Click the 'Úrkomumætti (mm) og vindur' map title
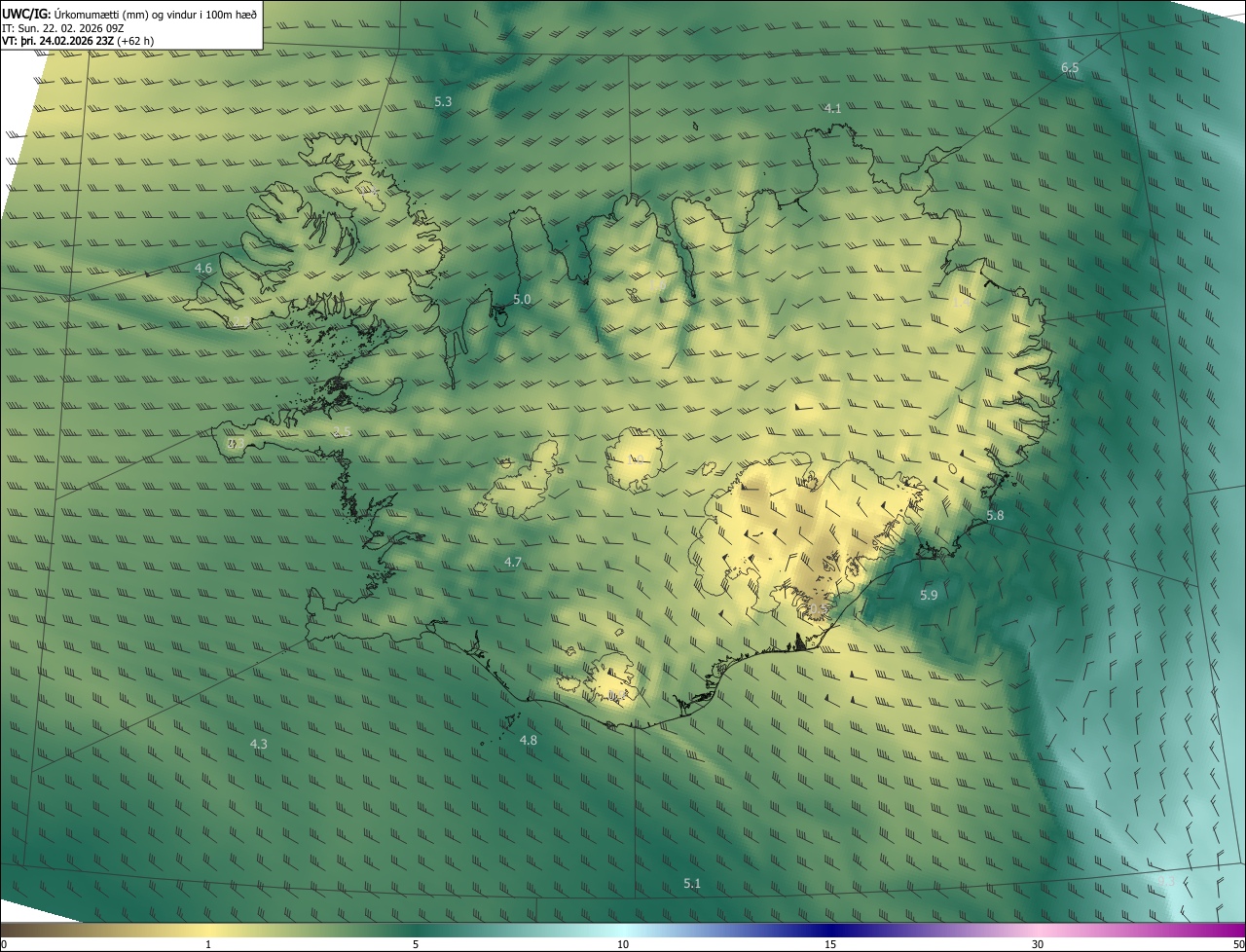This screenshot has width=1246, height=952. 129,14
